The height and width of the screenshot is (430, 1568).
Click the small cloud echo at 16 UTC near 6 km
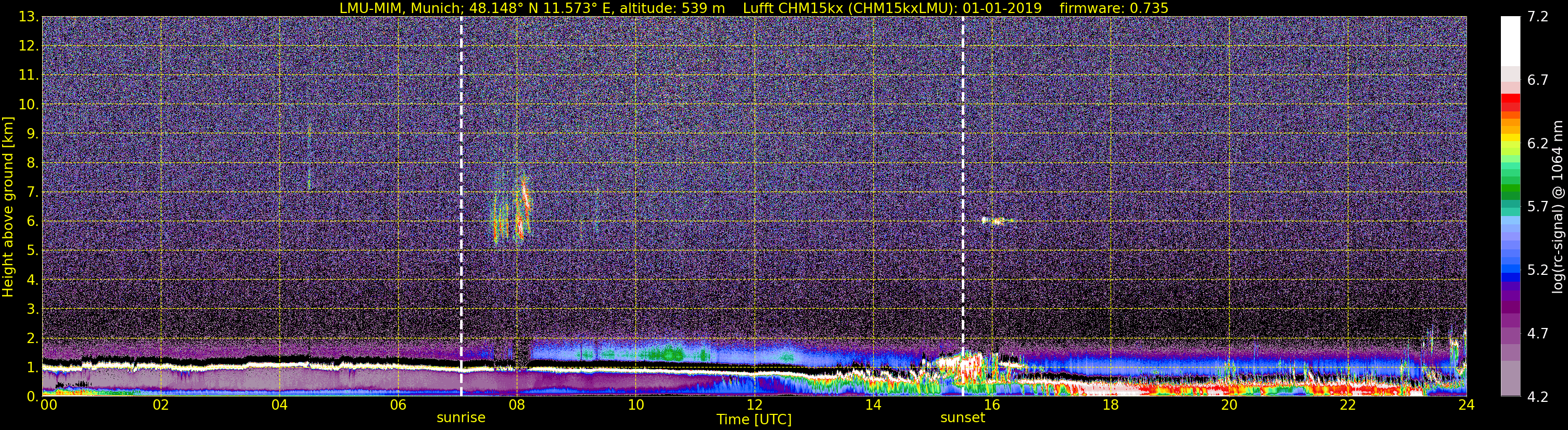tap(997, 221)
